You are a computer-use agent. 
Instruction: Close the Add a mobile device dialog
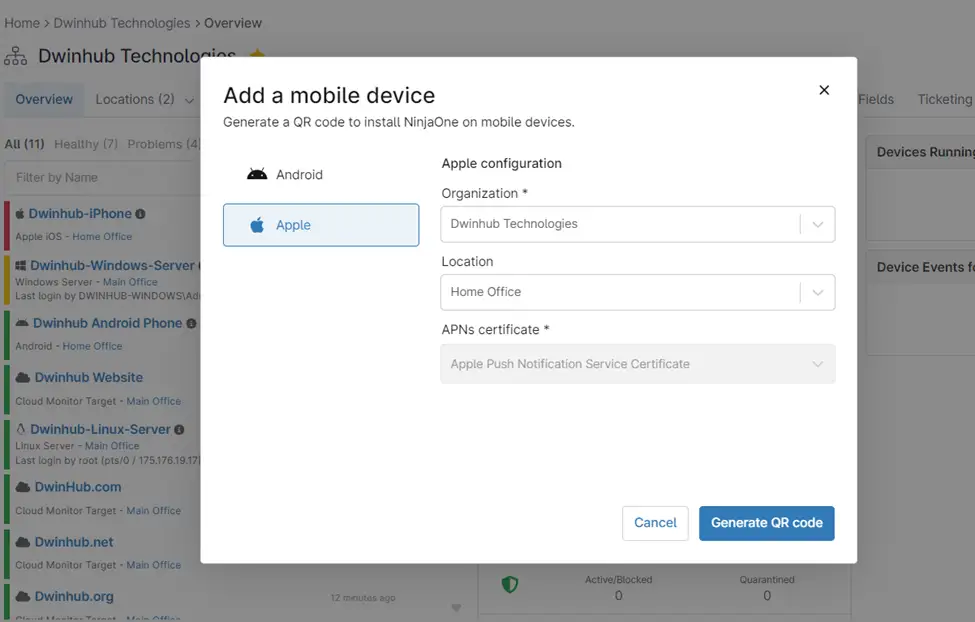point(824,90)
